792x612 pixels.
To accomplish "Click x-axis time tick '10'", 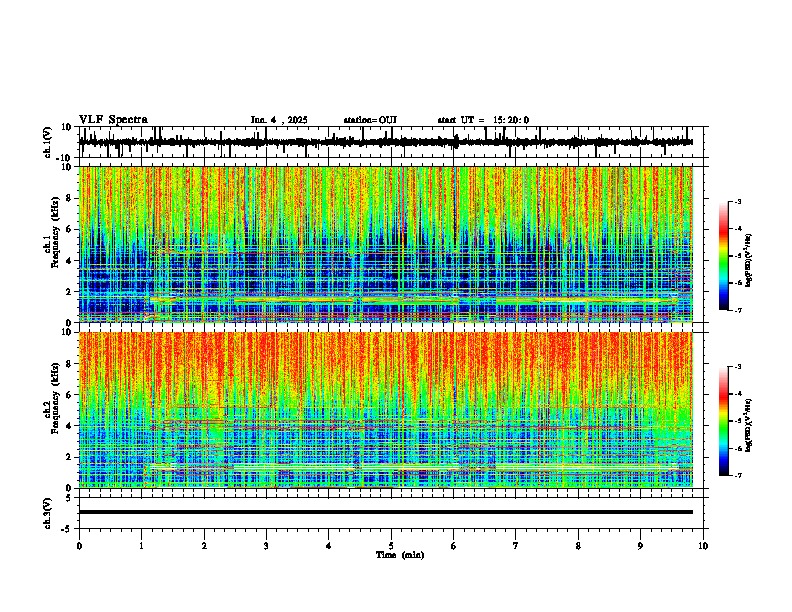I will click(x=703, y=546).
